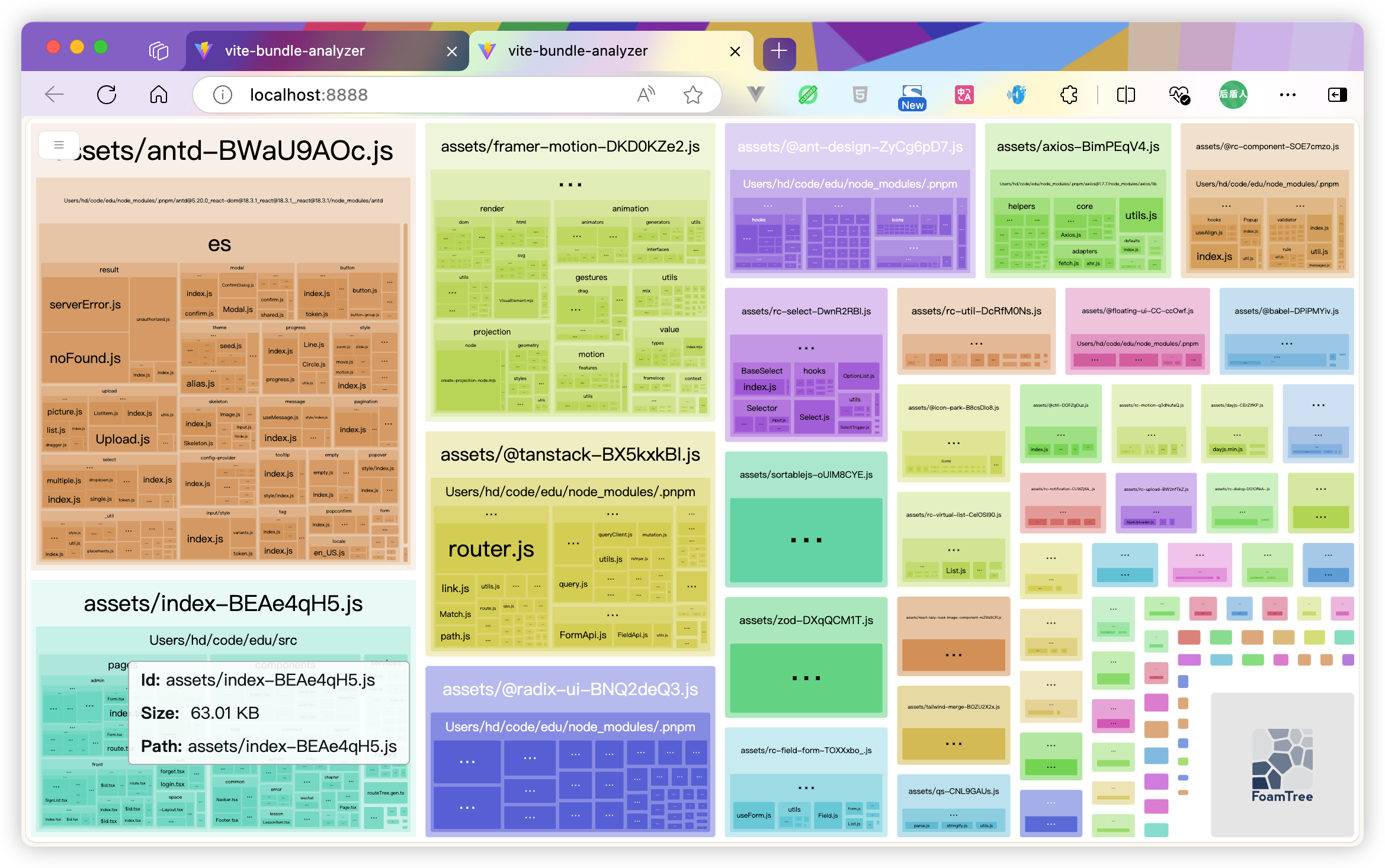The image size is (1385, 868).
Task: Open the browser settings ellipsis menu
Action: (1288, 95)
